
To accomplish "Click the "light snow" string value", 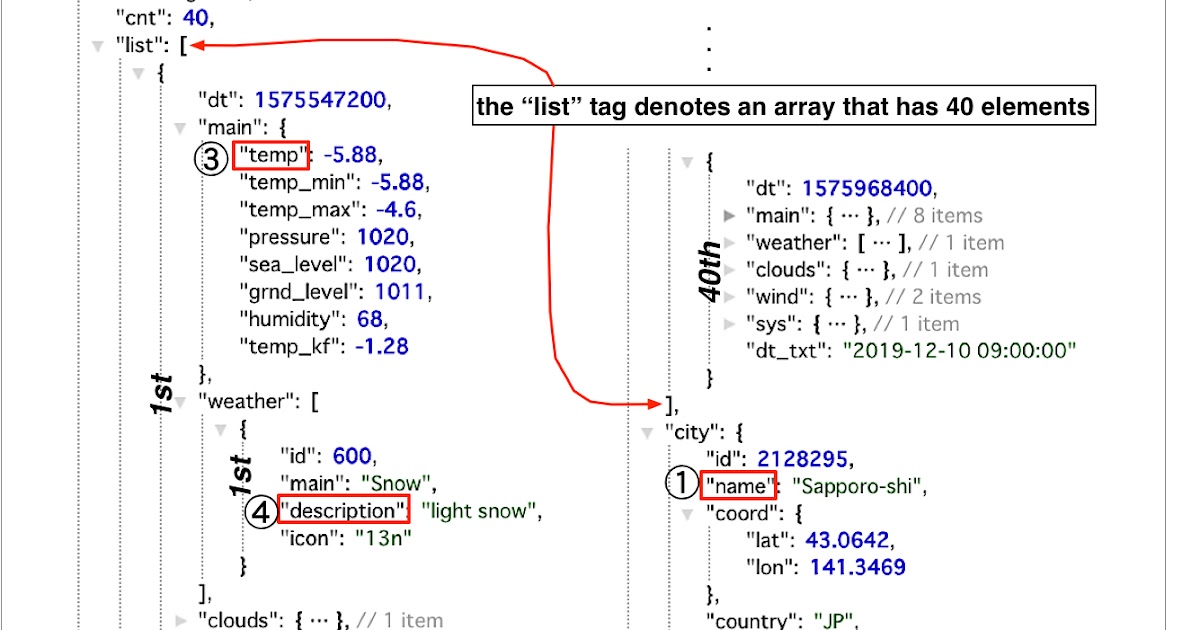I will pos(478,511).
